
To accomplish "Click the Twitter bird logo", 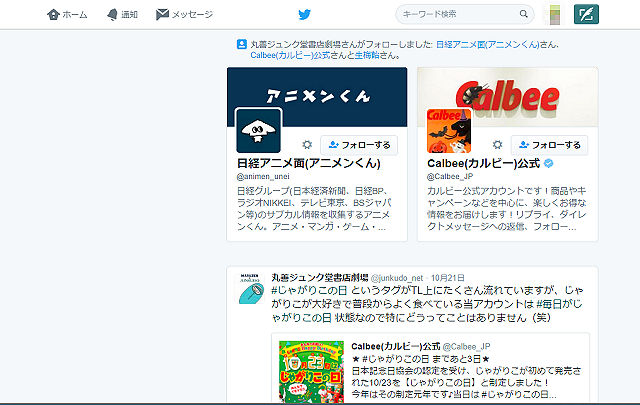I will tap(304, 15).
